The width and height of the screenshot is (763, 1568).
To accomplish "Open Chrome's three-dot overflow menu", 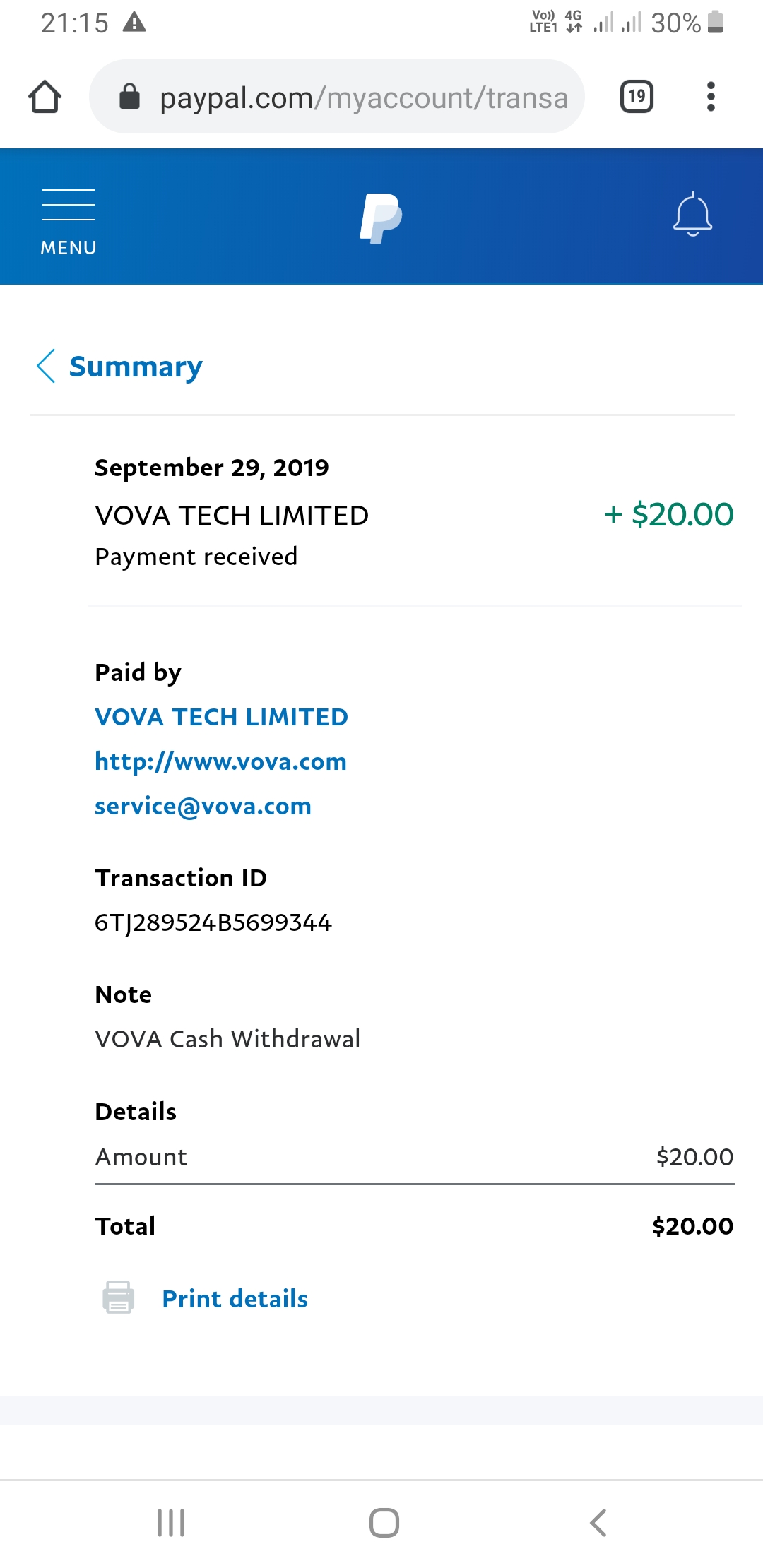I will (711, 97).
